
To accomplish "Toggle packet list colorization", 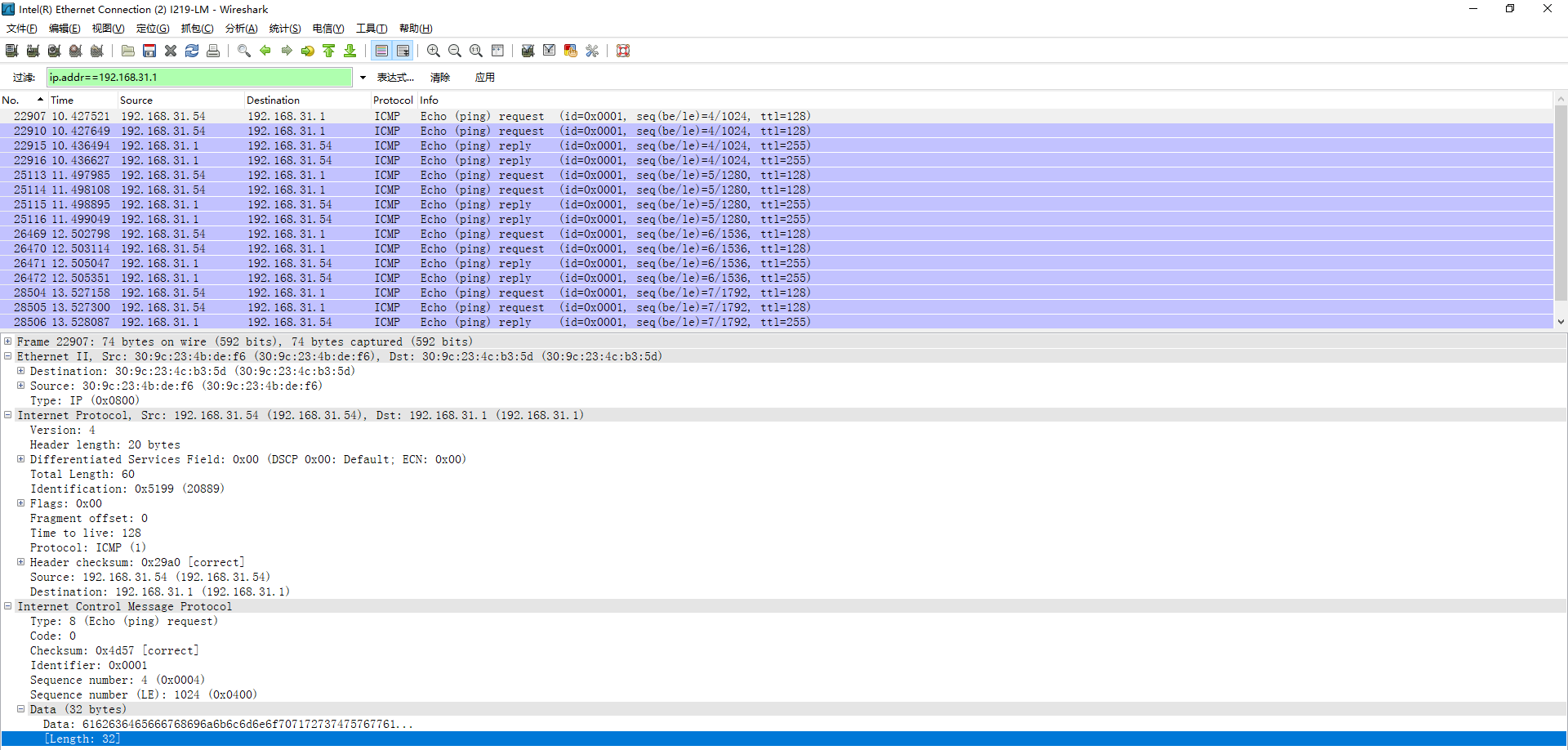I will (x=381, y=51).
